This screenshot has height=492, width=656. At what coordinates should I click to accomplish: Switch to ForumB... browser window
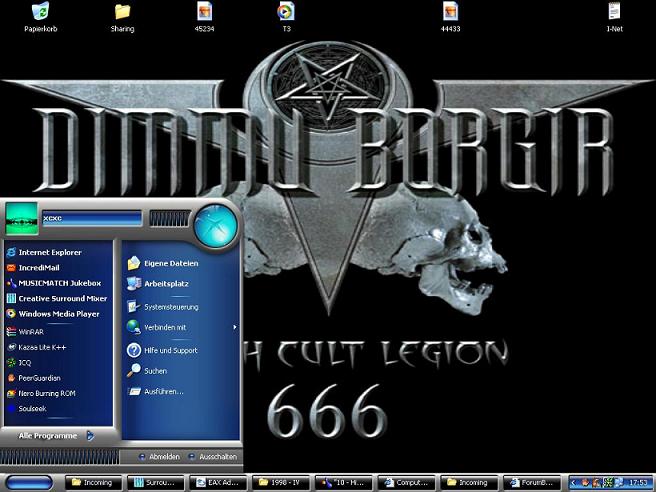(x=532, y=483)
